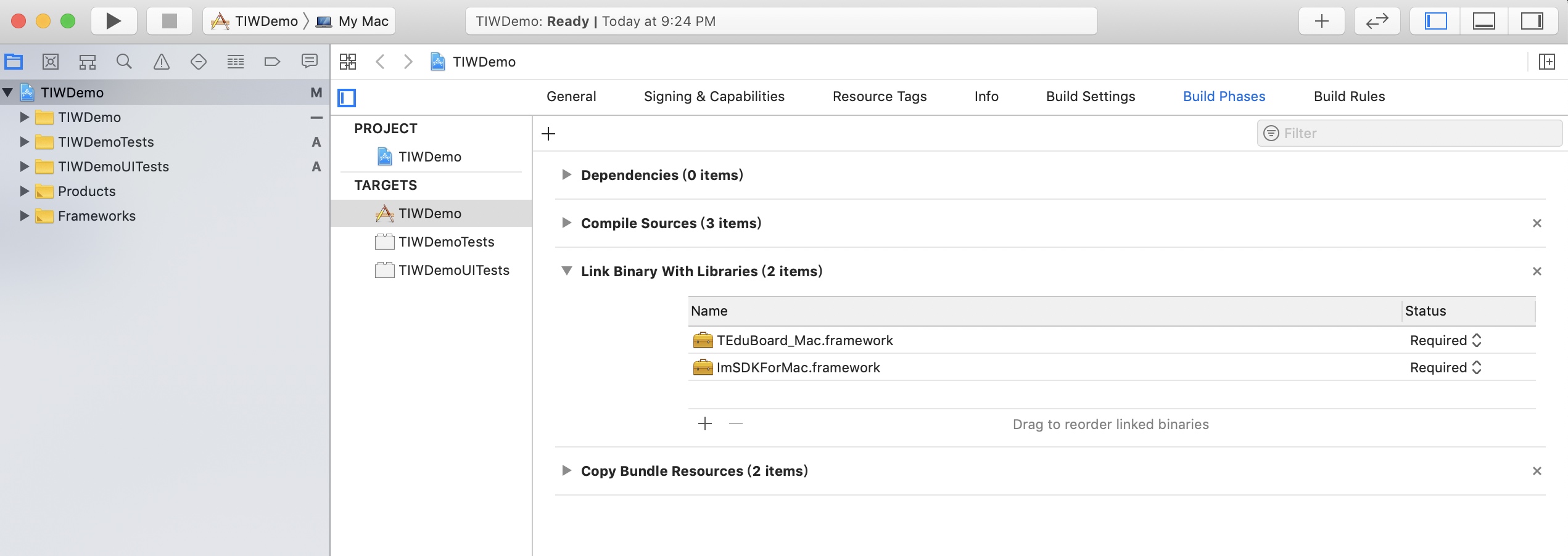Select ImSDKForMac.framework row
The image size is (1568, 556).
1112,367
